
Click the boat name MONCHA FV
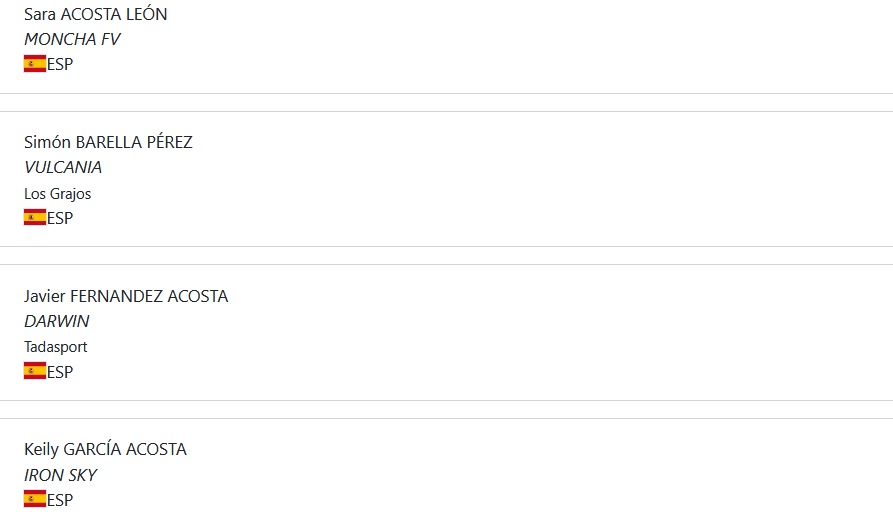[x=72, y=39]
